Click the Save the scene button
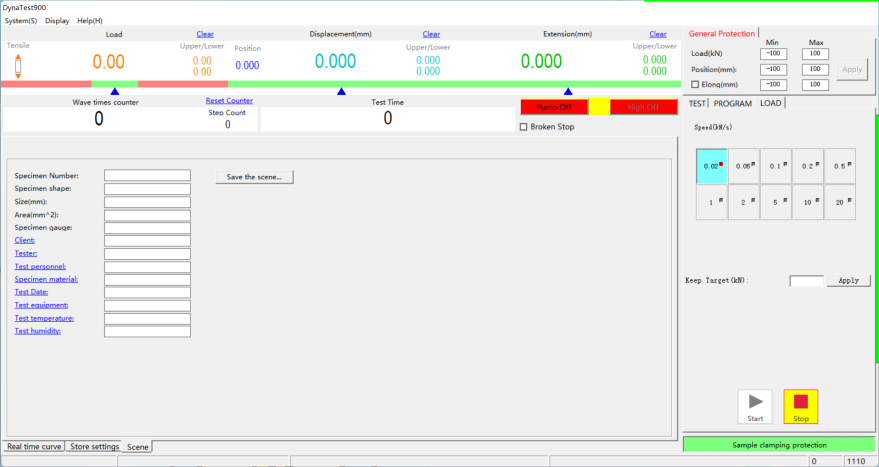This screenshot has width=879, height=467. pos(254,177)
